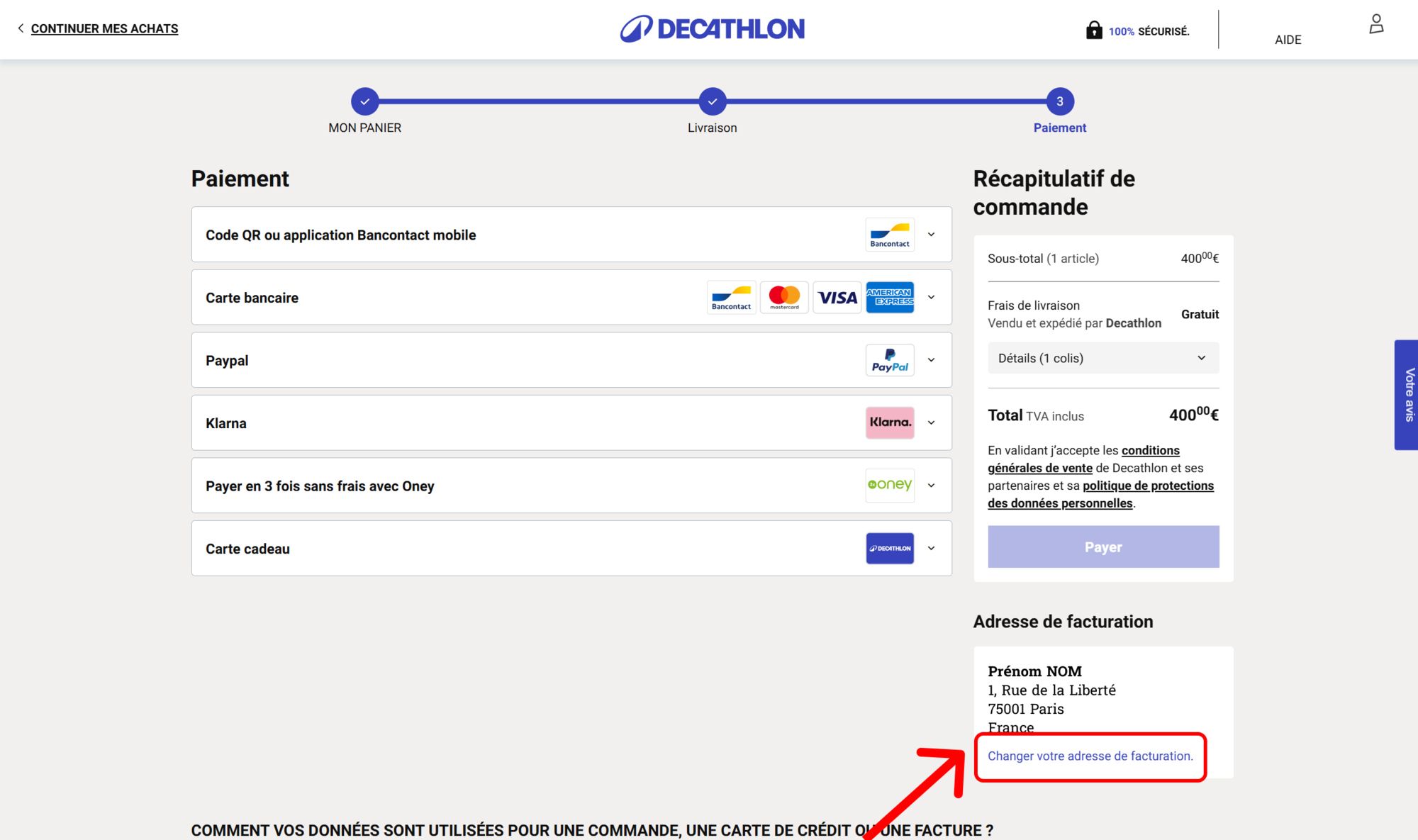Click the Total TVA inclus label
This screenshot has height=840, width=1418.
(x=1036, y=415)
